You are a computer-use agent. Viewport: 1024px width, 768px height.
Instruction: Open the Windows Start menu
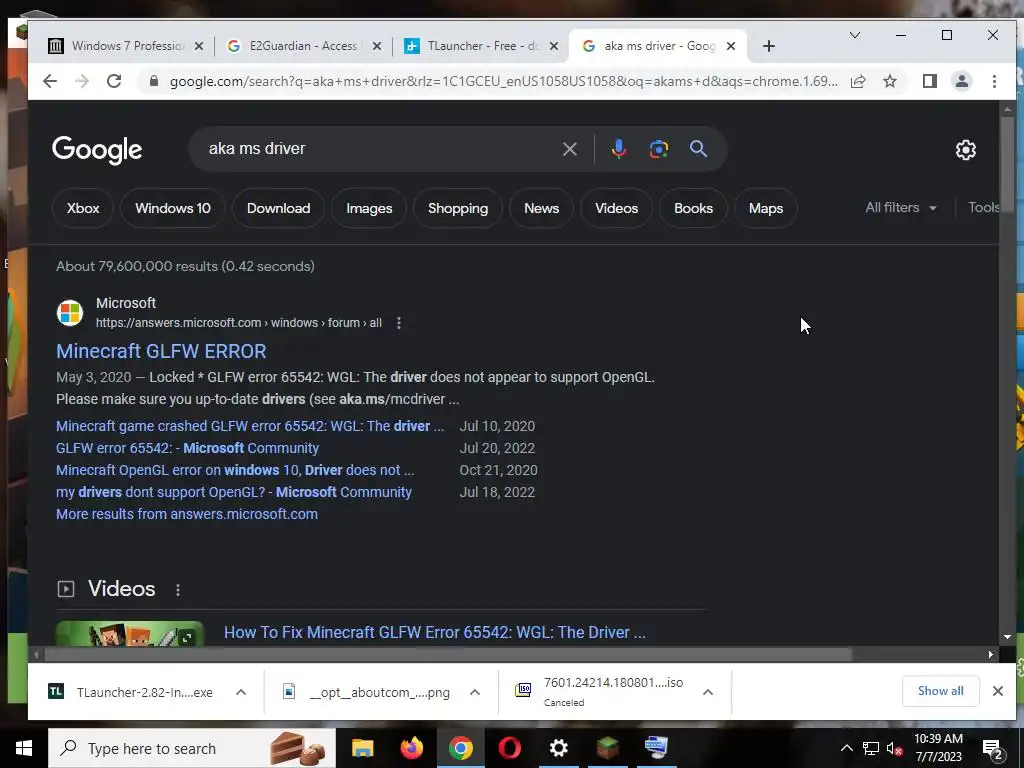(24, 748)
